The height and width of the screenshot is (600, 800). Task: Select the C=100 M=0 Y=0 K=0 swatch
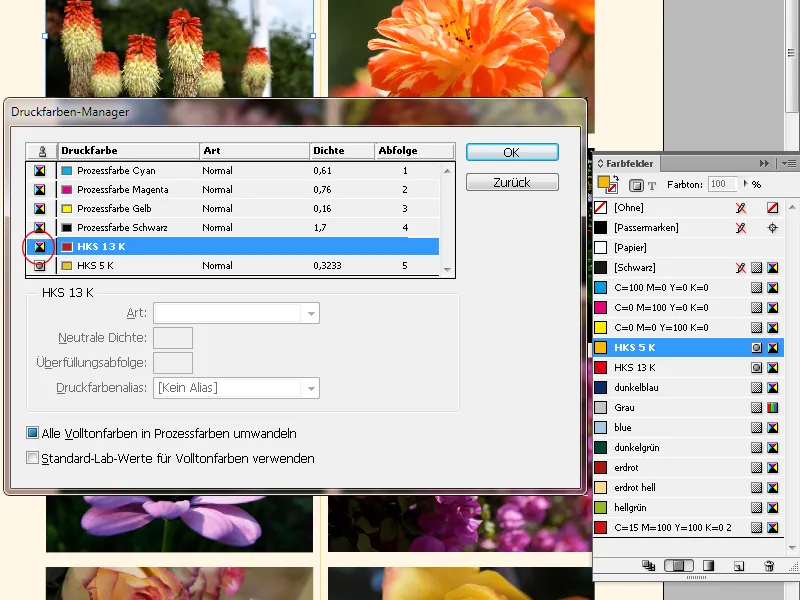[665, 287]
